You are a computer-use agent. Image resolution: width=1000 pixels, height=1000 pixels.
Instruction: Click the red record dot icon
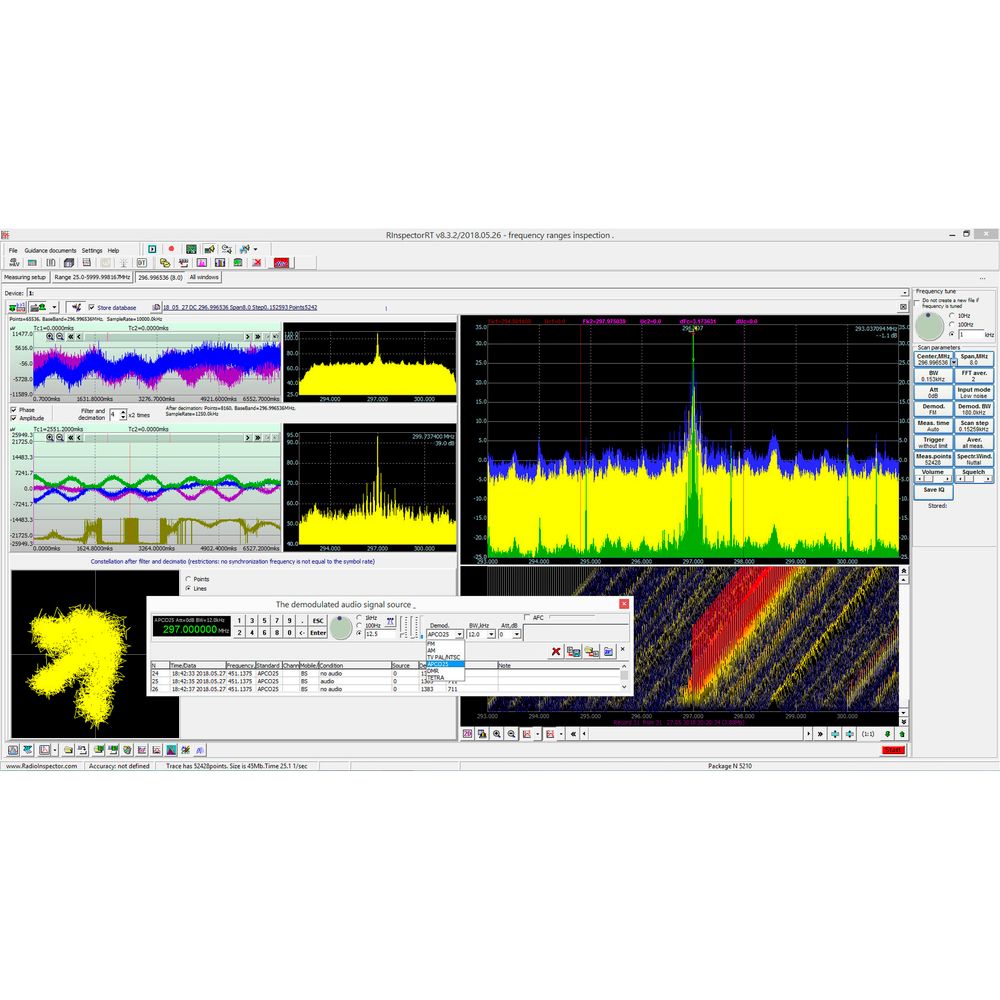(x=171, y=249)
